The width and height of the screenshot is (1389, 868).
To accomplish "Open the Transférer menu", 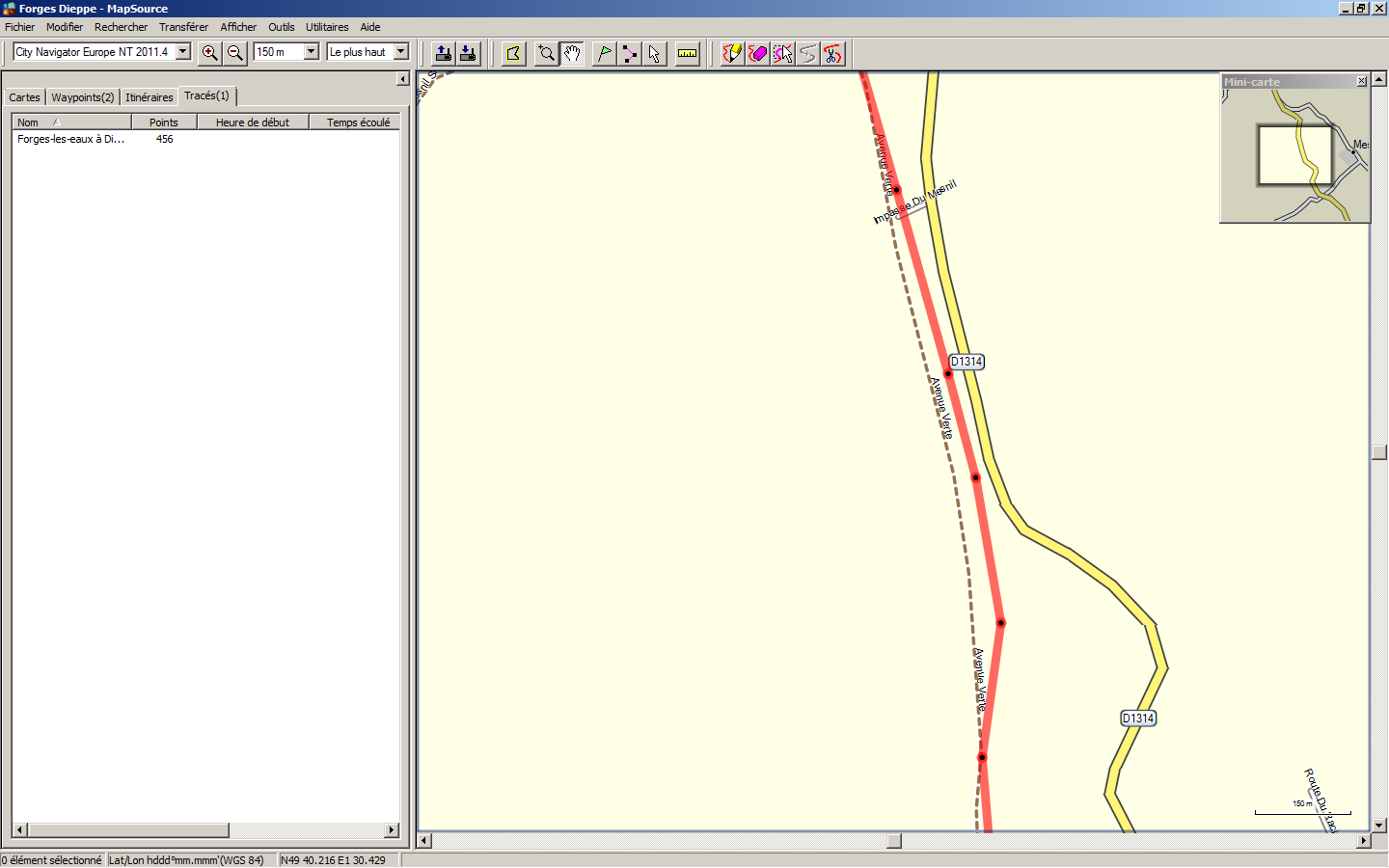I will [x=183, y=27].
